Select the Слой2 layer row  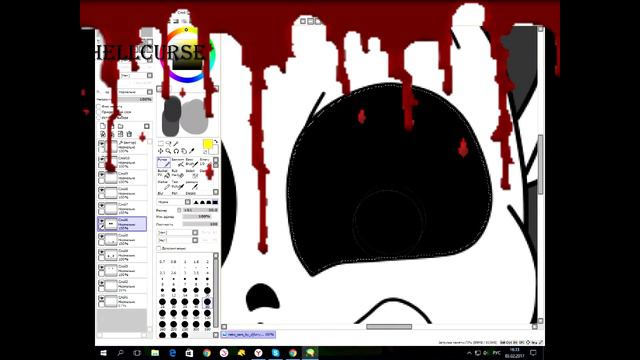(x=122, y=286)
